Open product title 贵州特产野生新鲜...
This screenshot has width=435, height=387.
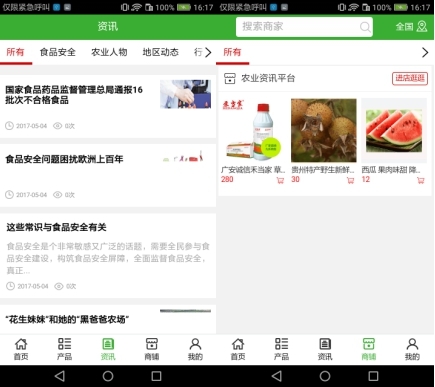323,170
